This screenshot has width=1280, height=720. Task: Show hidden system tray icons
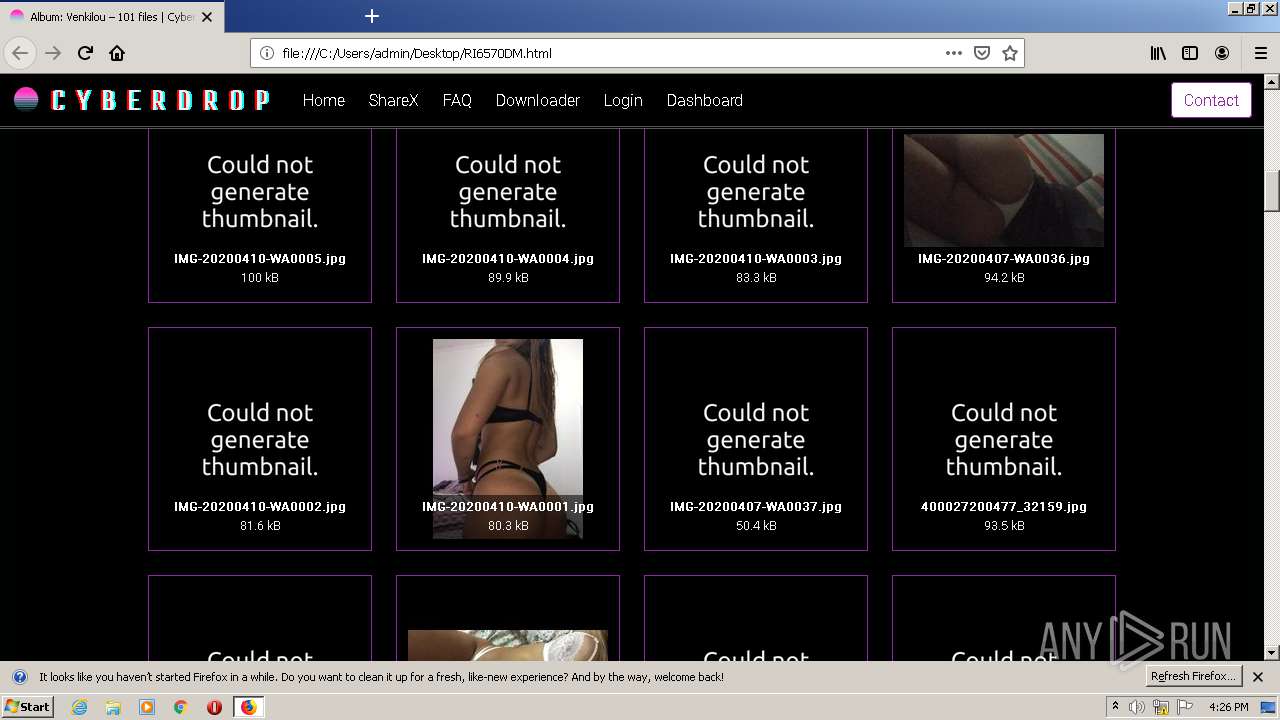(1116, 707)
